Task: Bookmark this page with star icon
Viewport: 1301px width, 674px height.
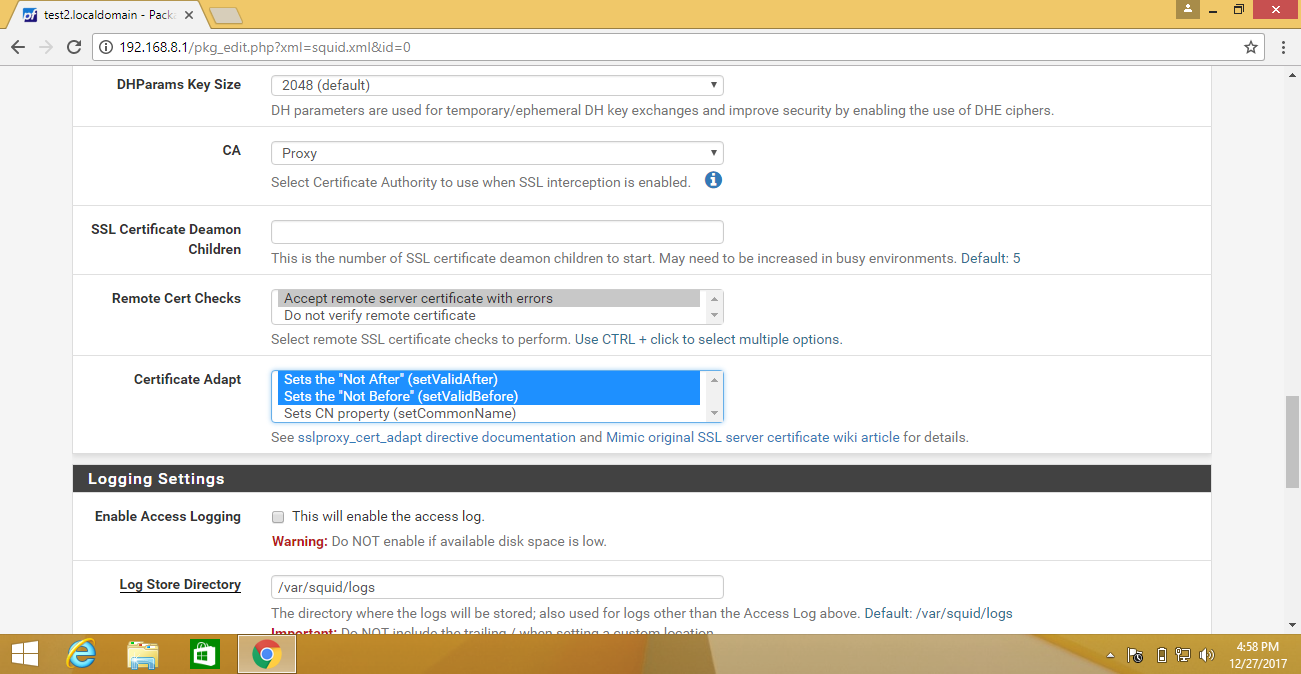Action: [x=1250, y=47]
